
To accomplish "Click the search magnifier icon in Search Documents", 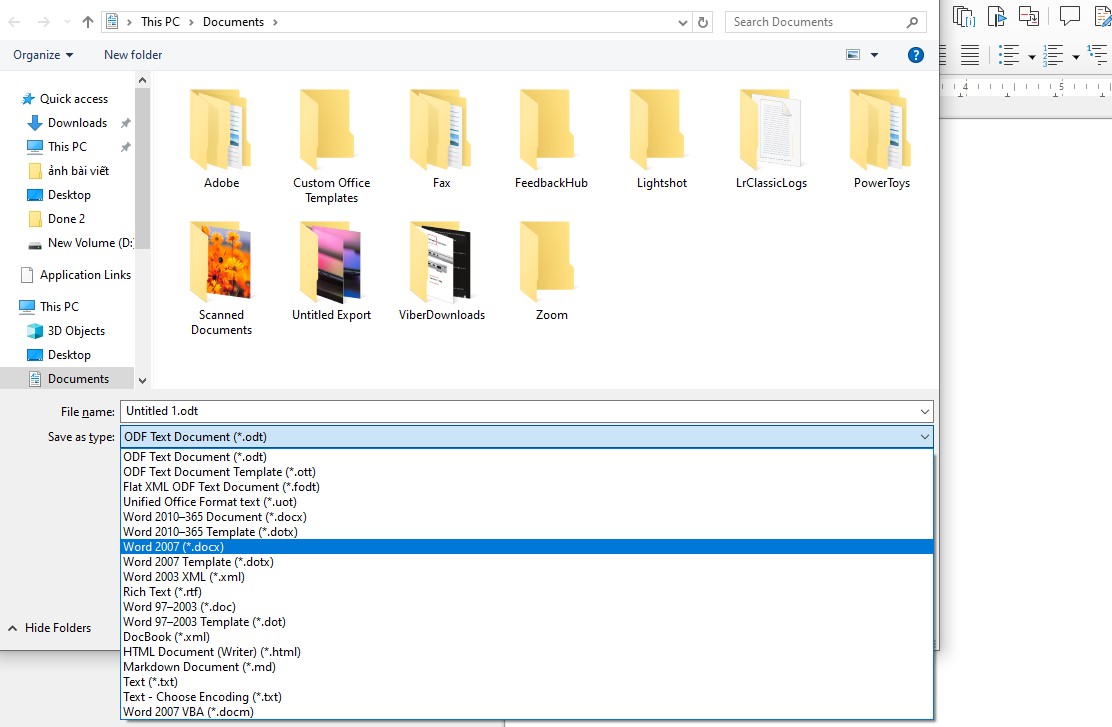I will [912, 22].
